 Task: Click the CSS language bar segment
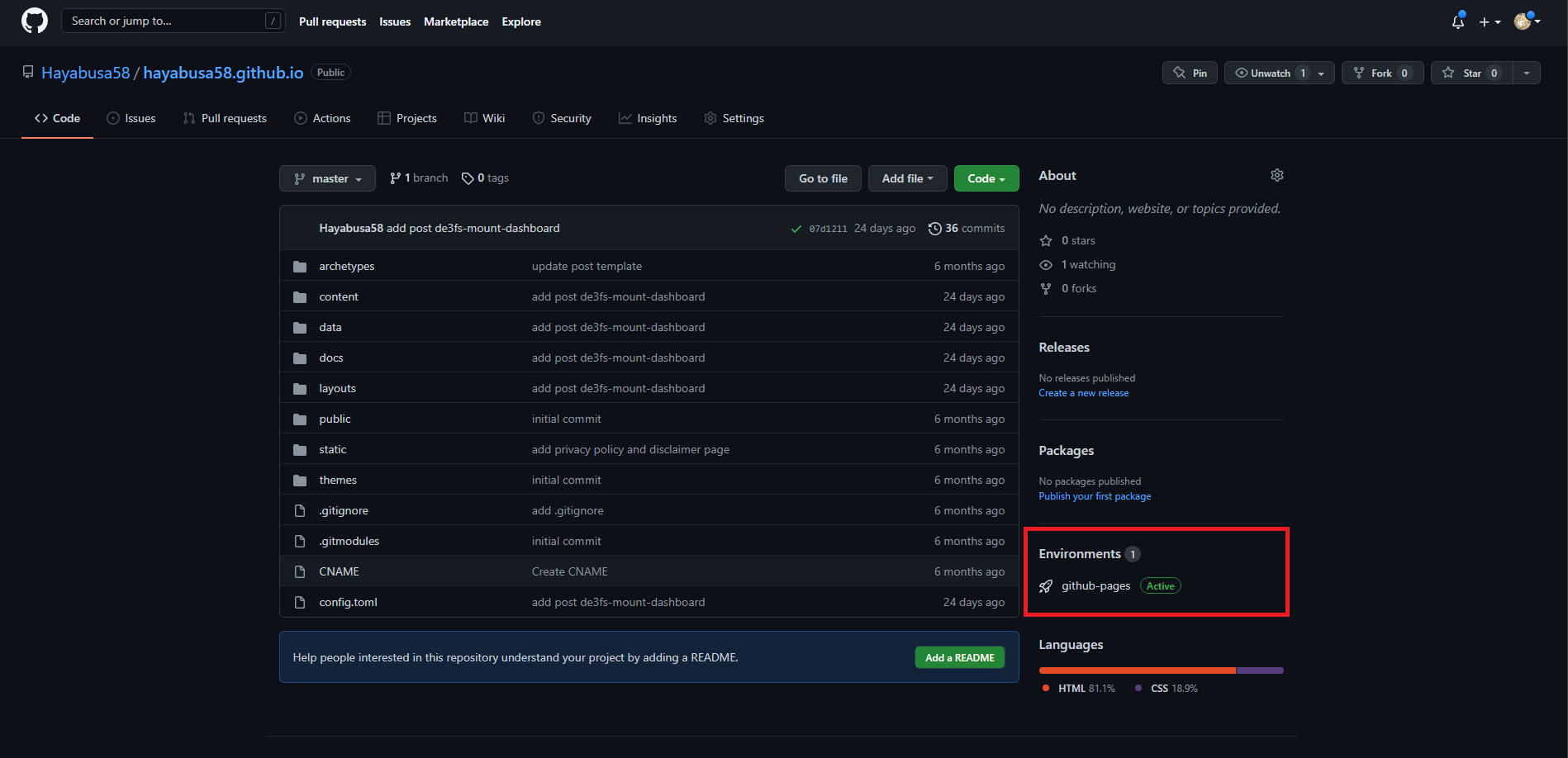pos(1260,670)
